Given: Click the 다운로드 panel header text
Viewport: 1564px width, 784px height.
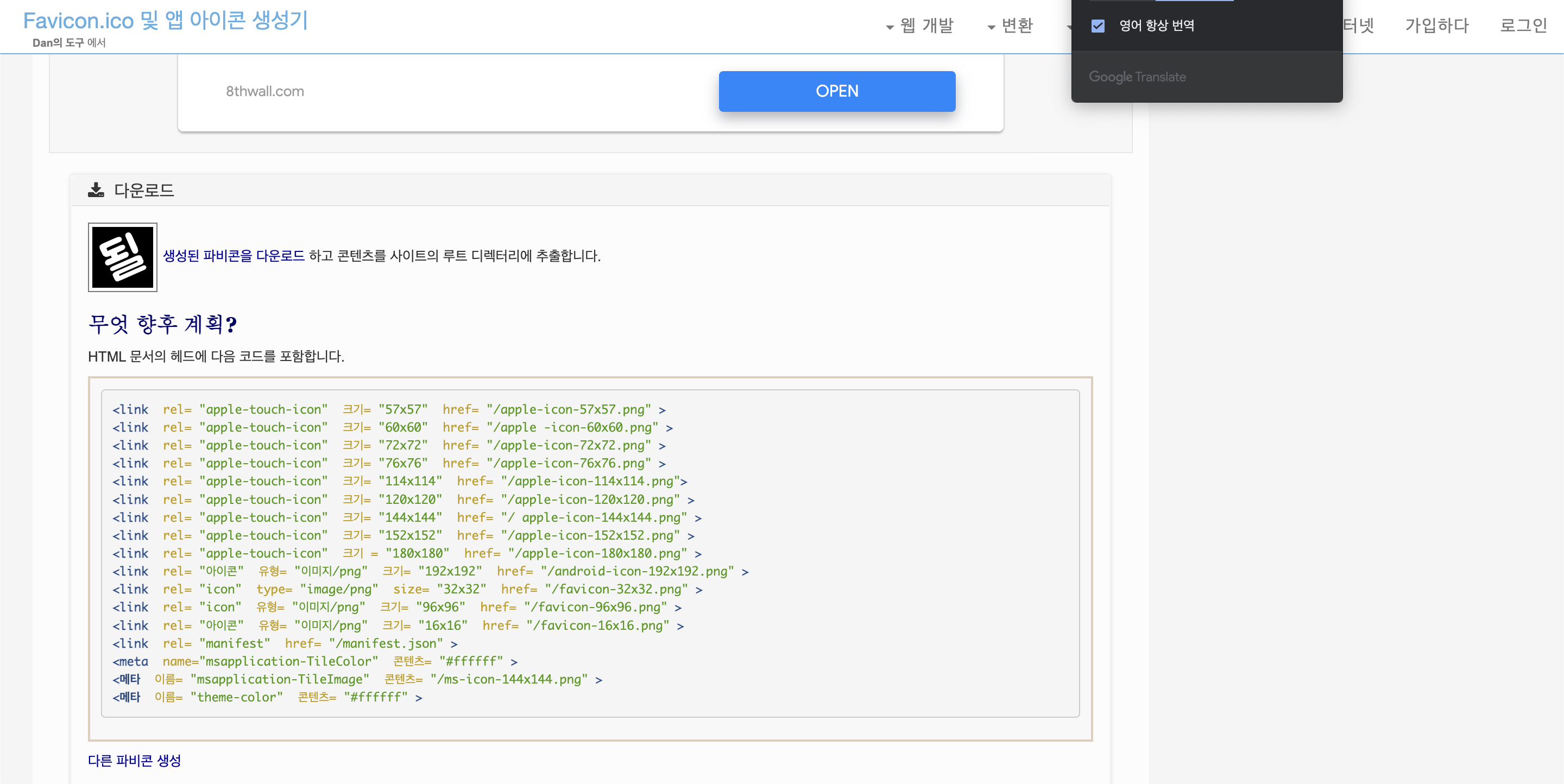Looking at the screenshot, I should tap(144, 191).
